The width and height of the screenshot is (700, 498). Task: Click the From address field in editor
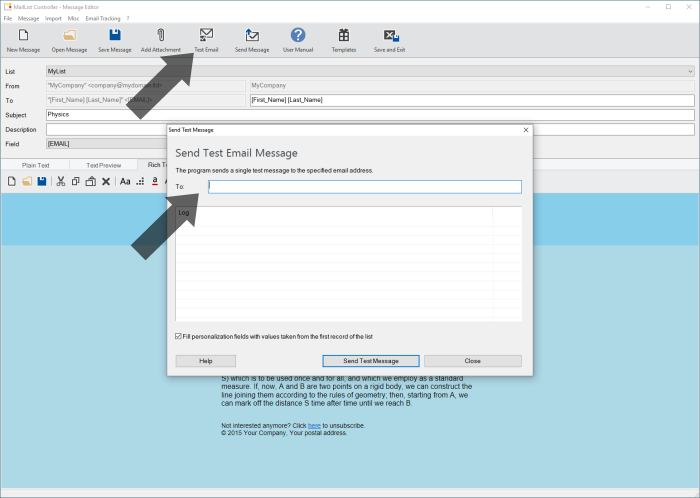(x=146, y=86)
